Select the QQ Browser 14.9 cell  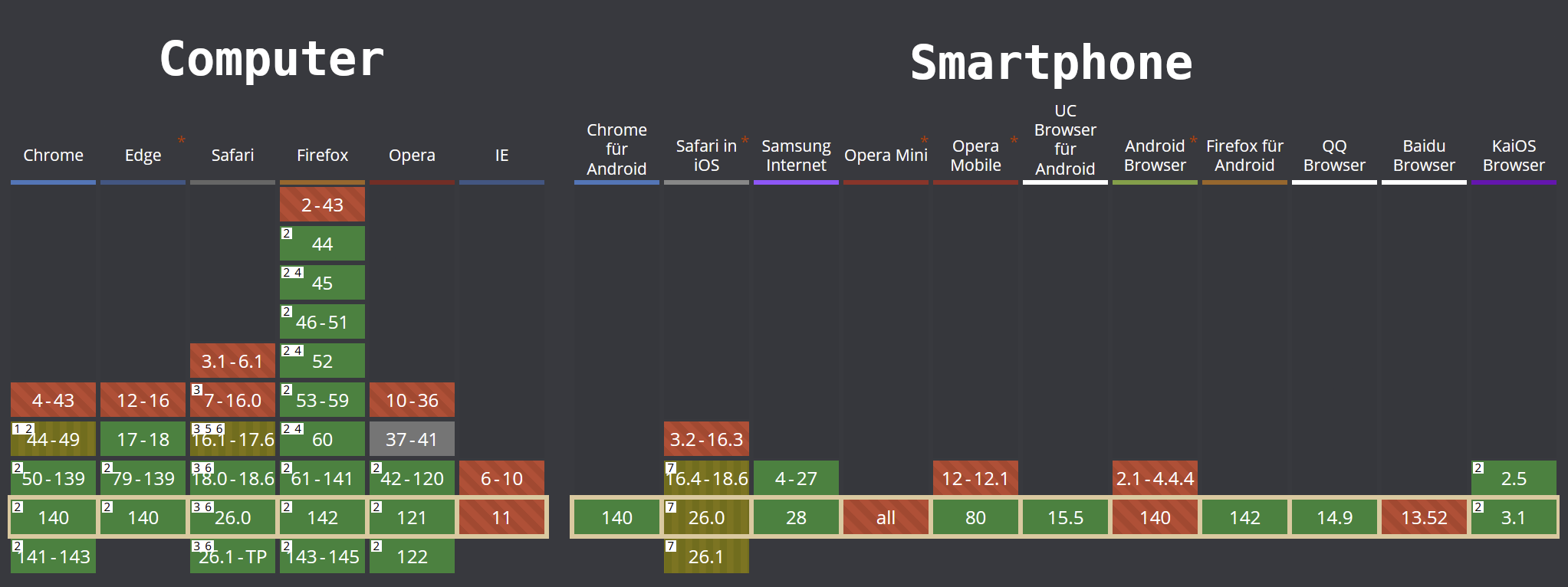click(x=1334, y=517)
